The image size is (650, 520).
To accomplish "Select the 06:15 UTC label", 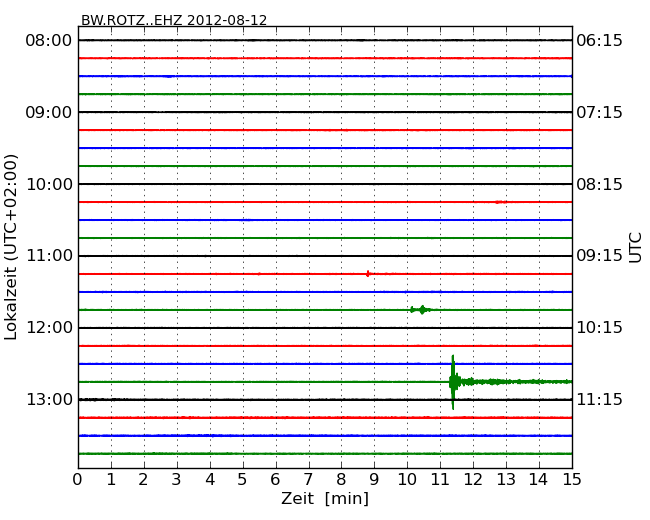I will coord(599,41).
